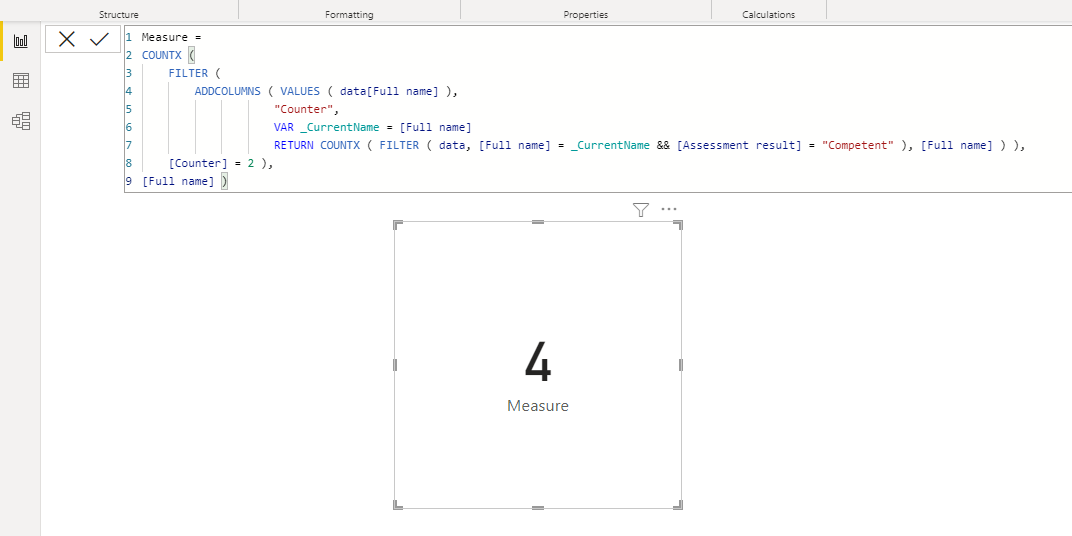Screen dimensions: 1072x536
Task: Open the card visual's filter icon
Action: pos(641,210)
